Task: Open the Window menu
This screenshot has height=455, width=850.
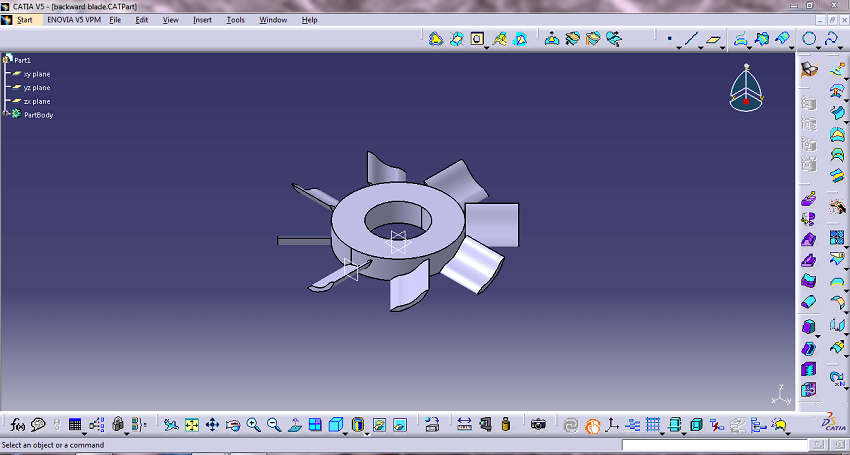Action: (273, 20)
